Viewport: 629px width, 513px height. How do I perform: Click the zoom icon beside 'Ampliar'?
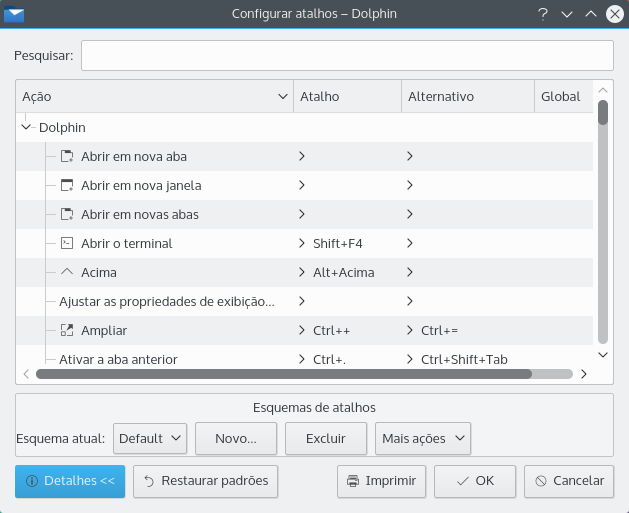click(x=67, y=330)
